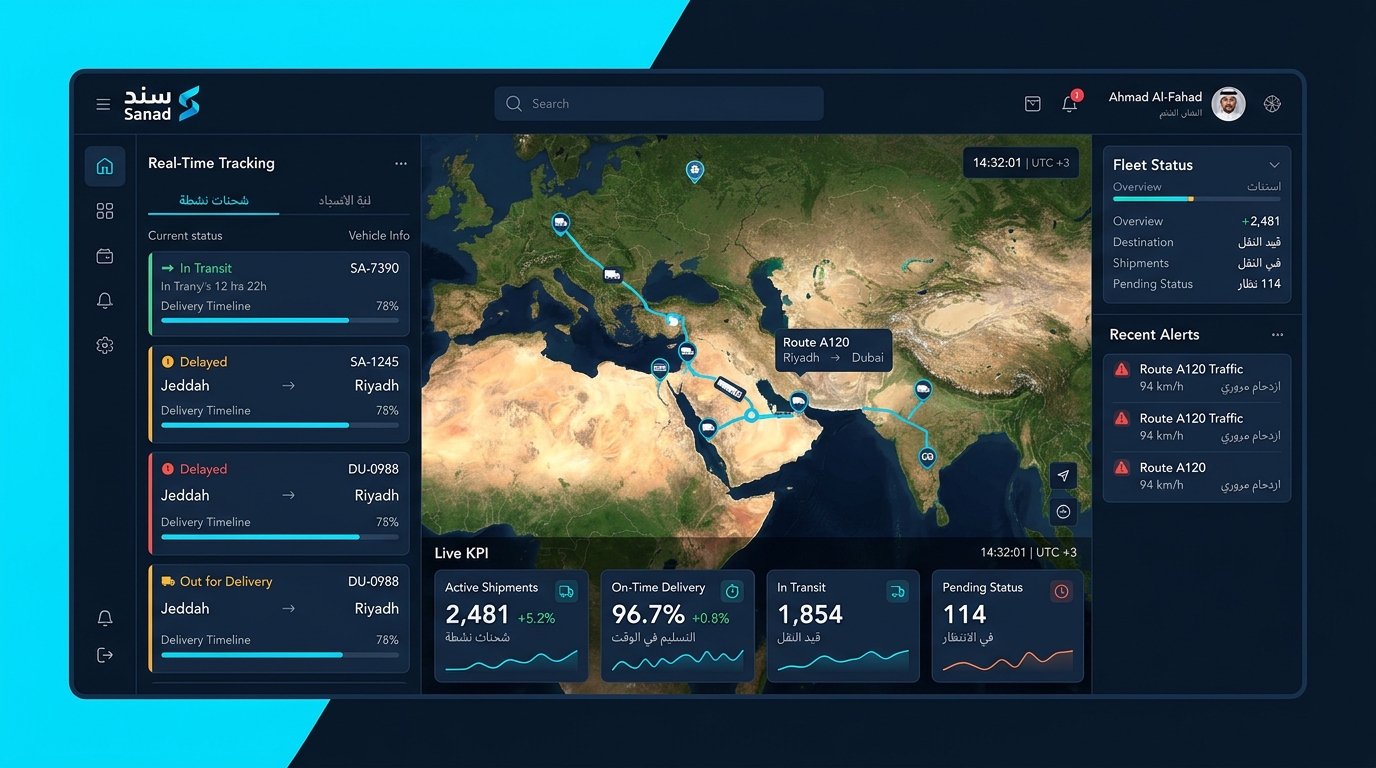
Task: Open the grid dashboard icon in sidebar
Action: coord(105,211)
